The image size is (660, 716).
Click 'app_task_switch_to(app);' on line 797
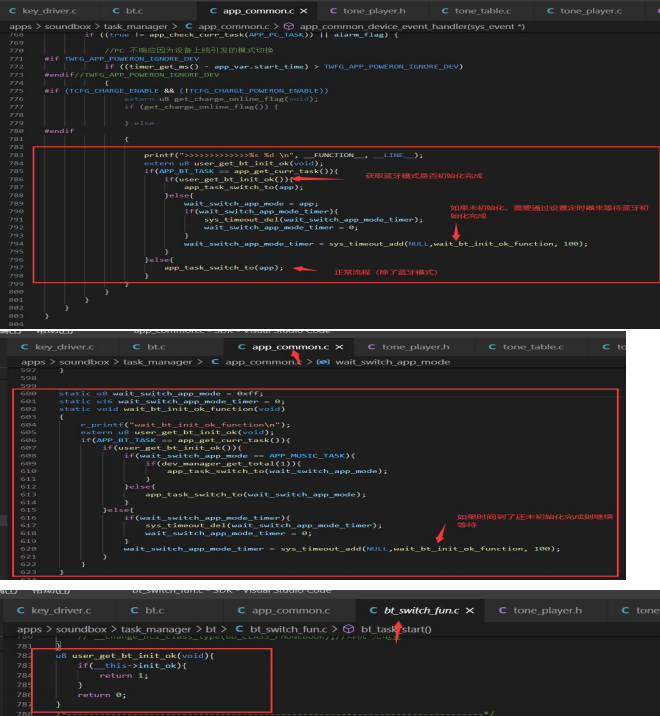tap(223, 268)
